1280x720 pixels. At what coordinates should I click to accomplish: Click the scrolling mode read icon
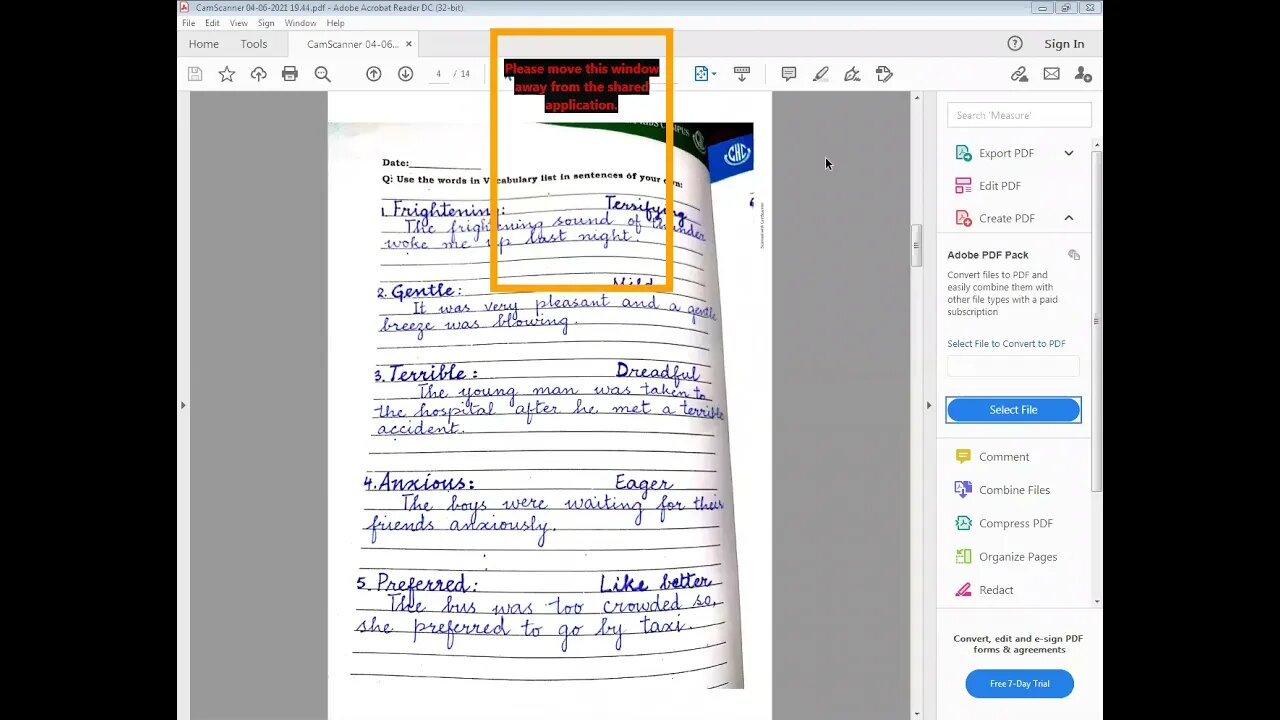click(x=742, y=74)
